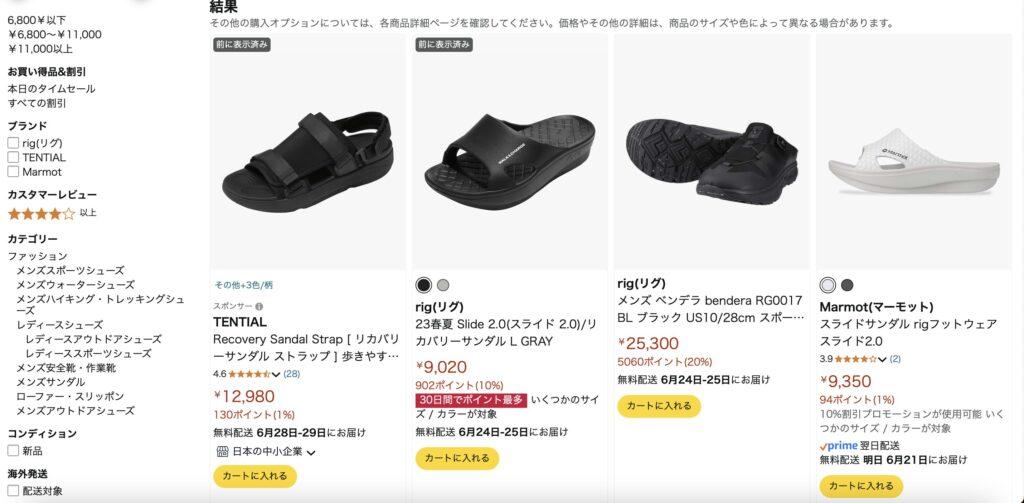Expand rating chevron beside TENTIAL 4.6 stars
Screen dimensions: 1024x503
pyautogui.click(x=276, y=375)
